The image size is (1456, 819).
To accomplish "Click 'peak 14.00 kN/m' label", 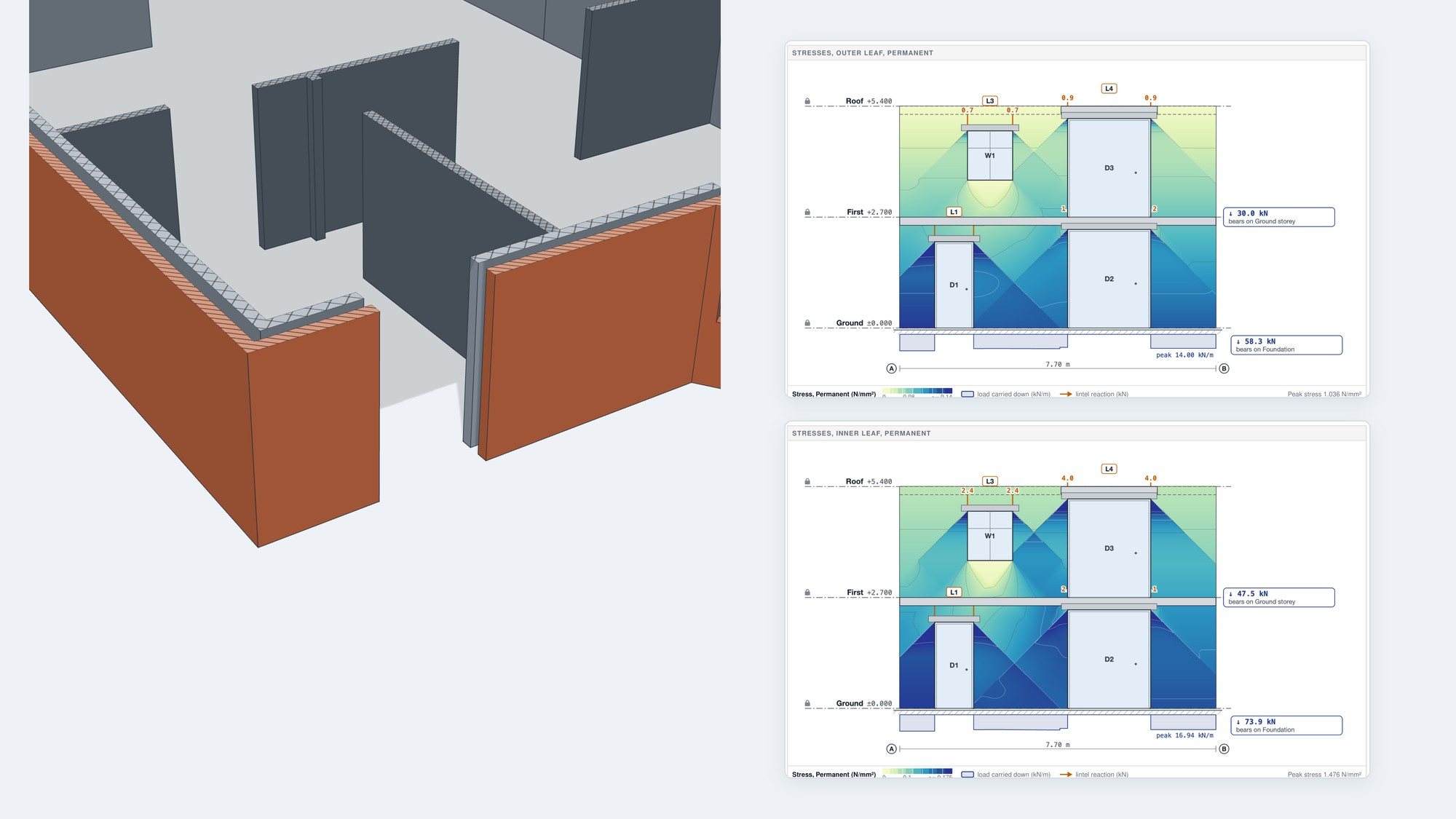I will coord(1184,355).
